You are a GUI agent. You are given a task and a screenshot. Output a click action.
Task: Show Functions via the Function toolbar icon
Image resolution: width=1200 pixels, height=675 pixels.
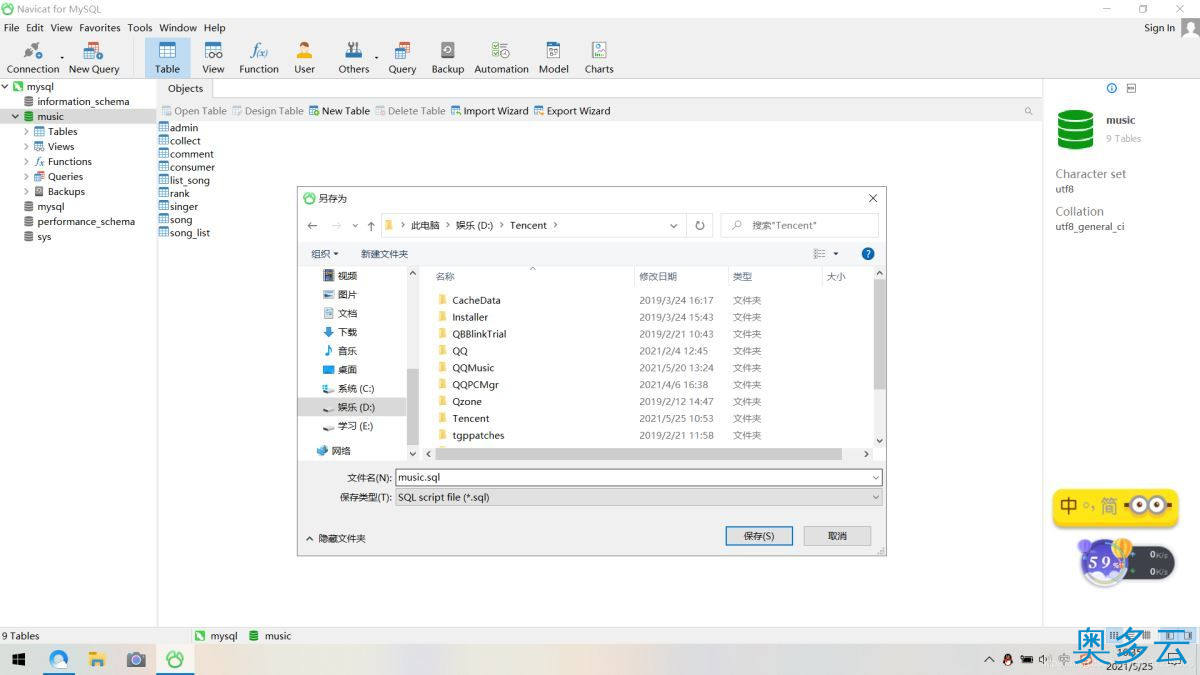coord(258,58)
